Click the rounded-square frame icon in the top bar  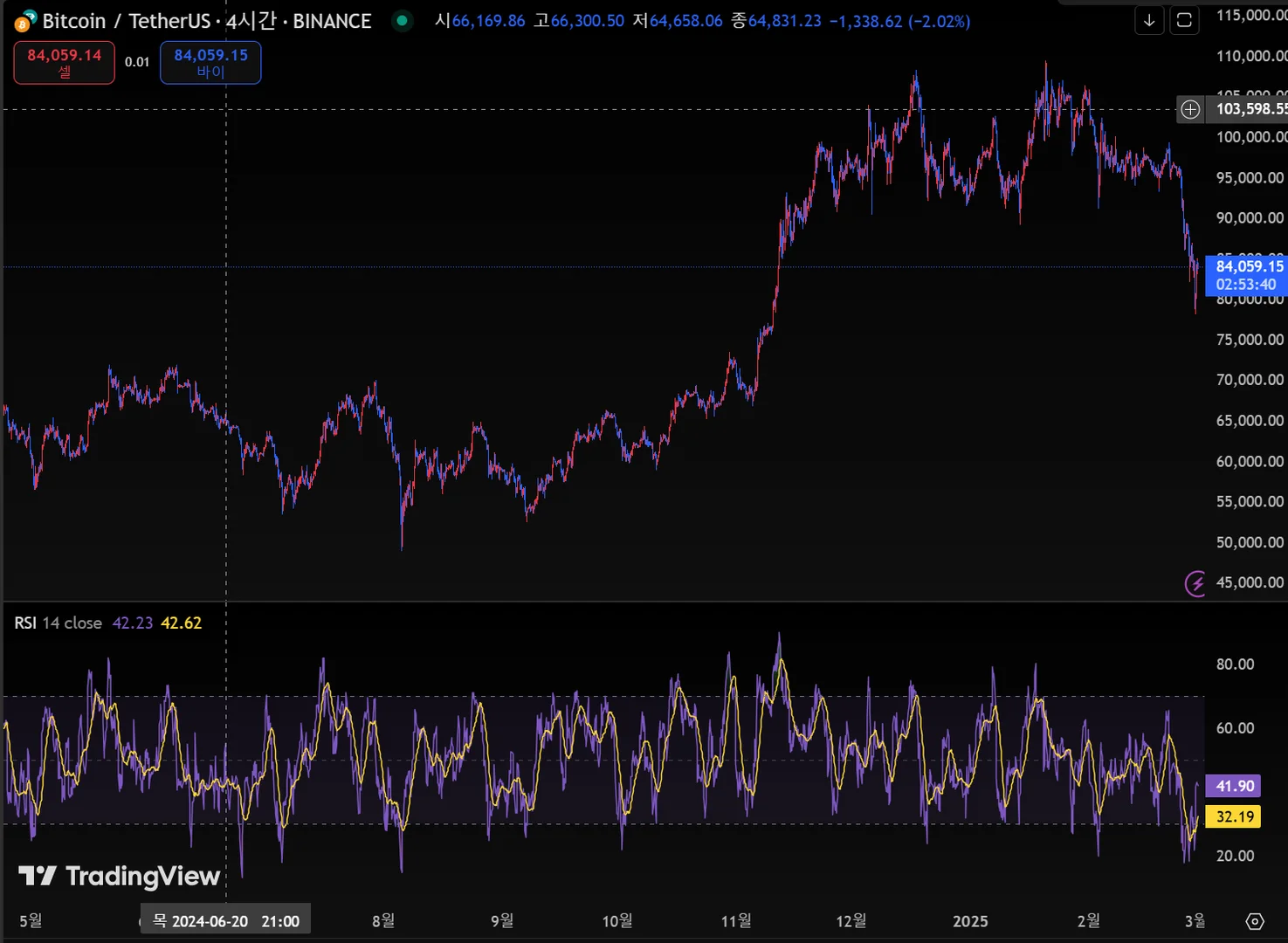[1184, 20]
